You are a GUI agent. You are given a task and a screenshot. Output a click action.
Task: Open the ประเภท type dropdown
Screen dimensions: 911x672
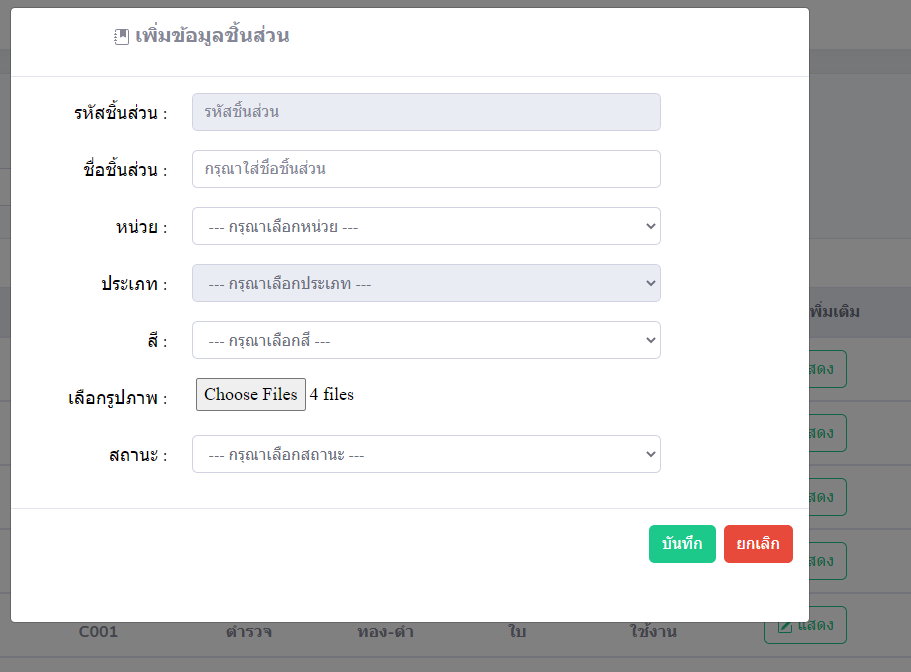click(x=426, y=283)
